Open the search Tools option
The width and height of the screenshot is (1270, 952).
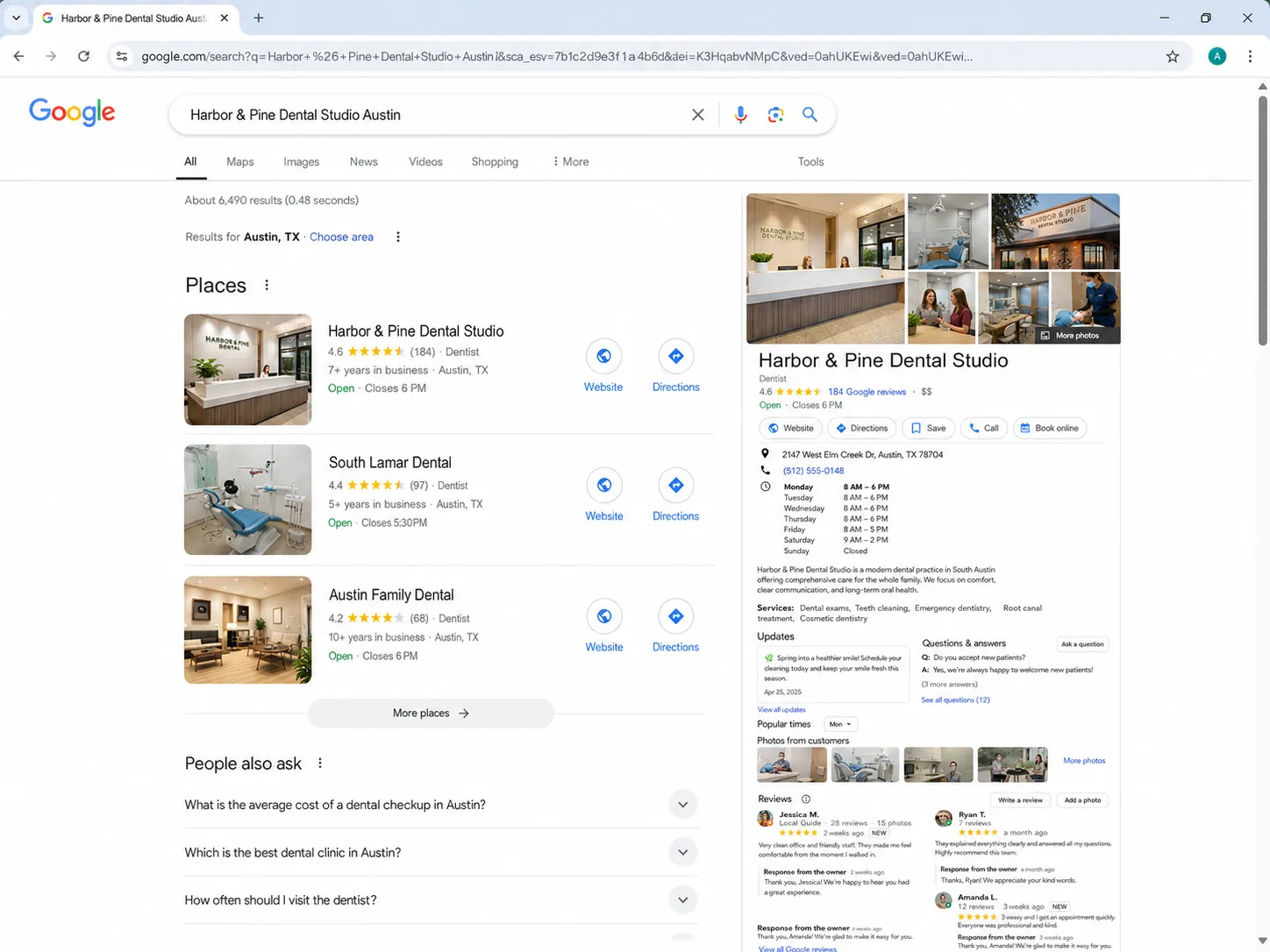pos(810,161)
